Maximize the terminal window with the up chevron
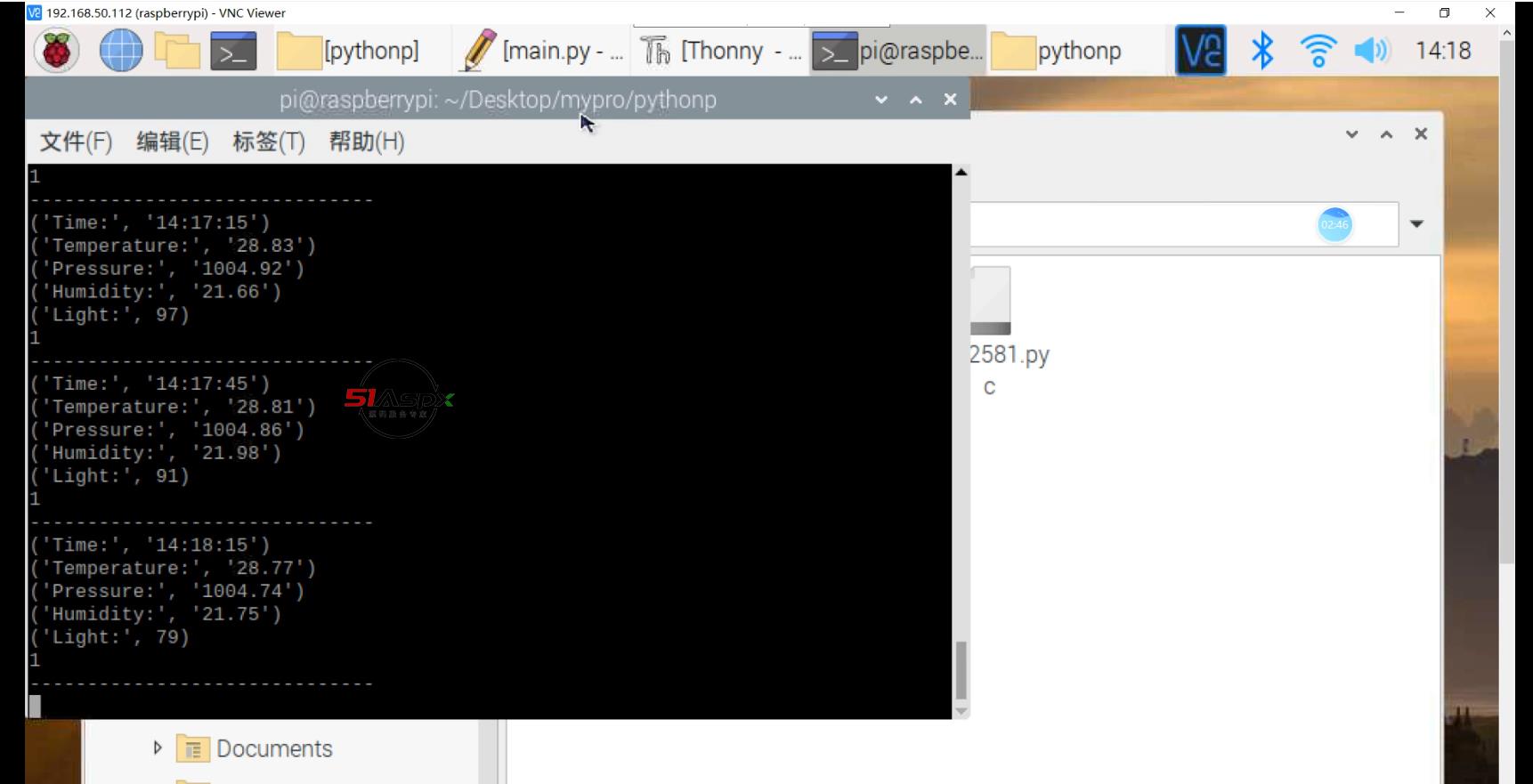The image size is (1533, 784). (x=916, y=100)
